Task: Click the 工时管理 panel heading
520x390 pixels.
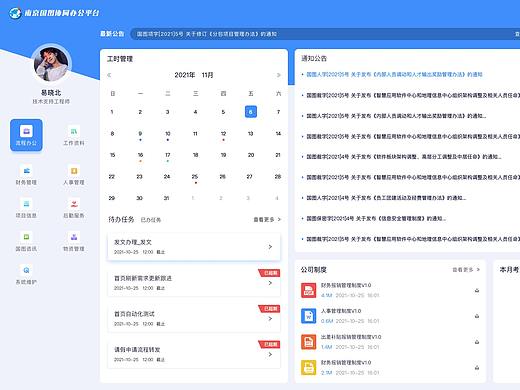Action: click(120, 59)
